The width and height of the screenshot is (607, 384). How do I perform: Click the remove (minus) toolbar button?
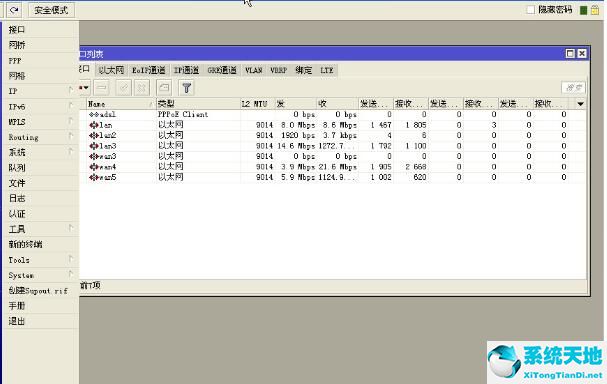pyautogui.click(x=101, y=88)
